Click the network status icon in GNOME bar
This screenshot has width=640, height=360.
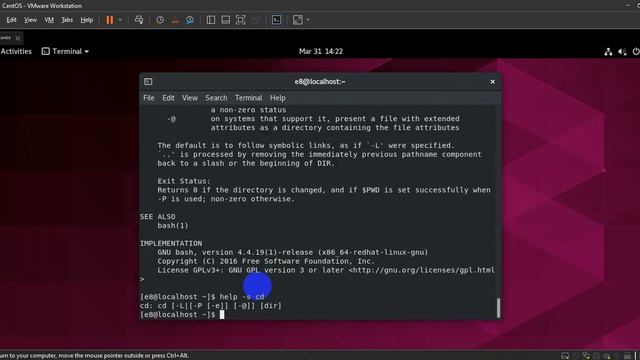point(608,52)
